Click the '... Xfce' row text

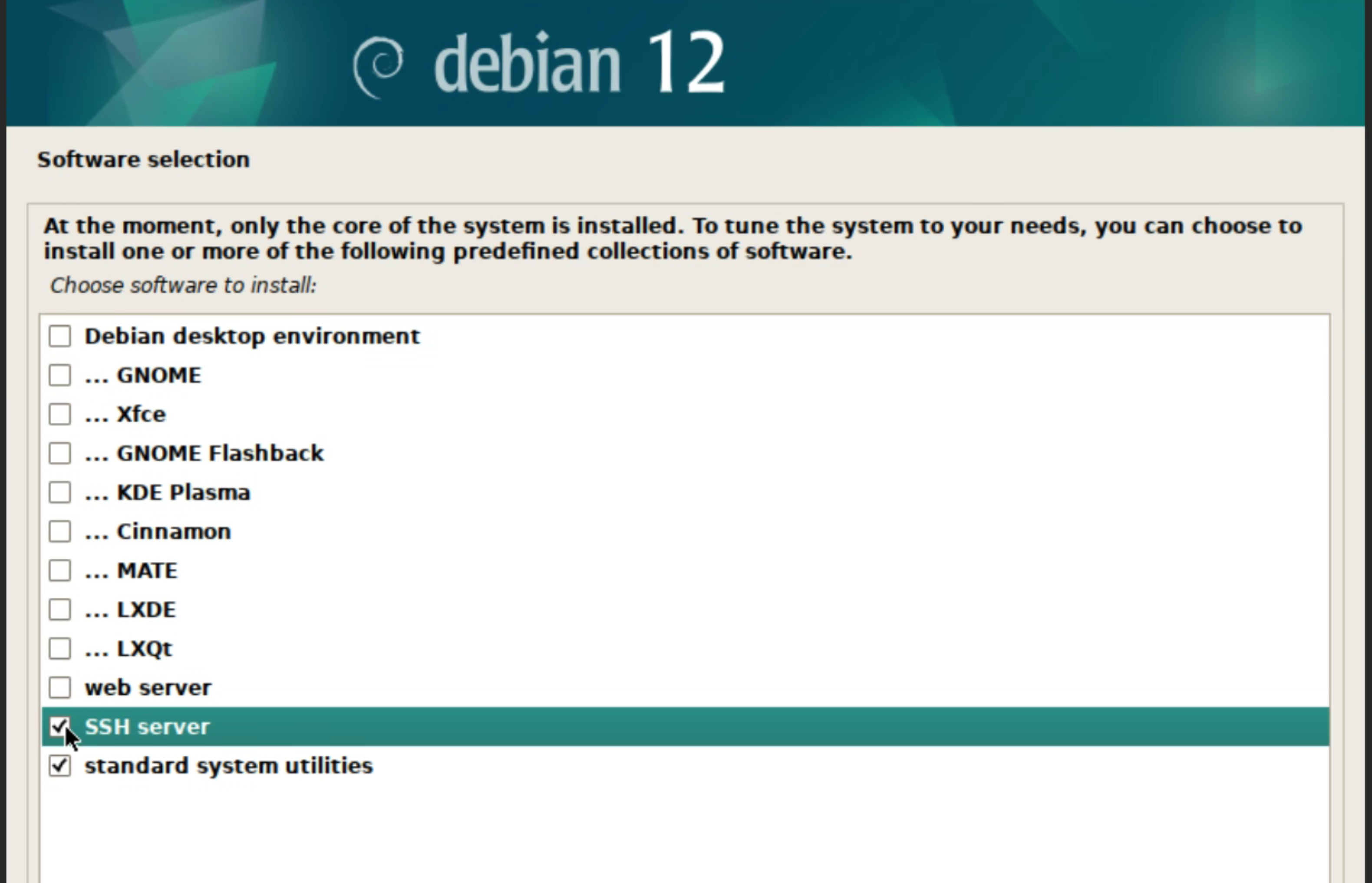point(125,415)
